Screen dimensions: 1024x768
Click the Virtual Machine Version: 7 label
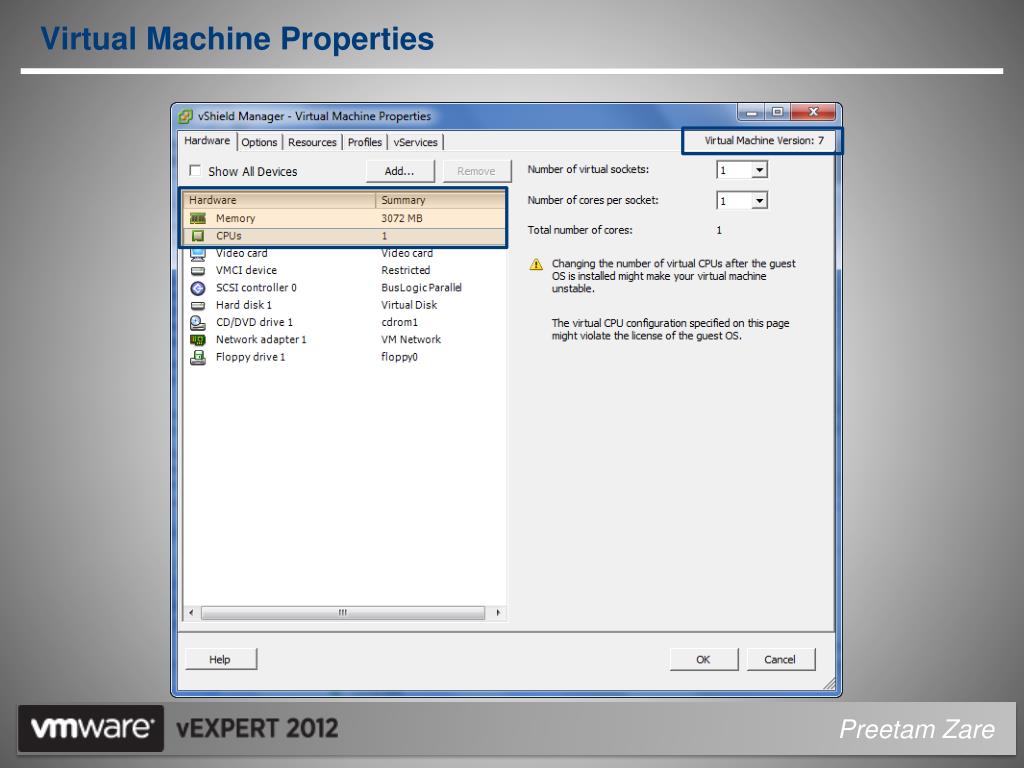[x=764, y=140]
